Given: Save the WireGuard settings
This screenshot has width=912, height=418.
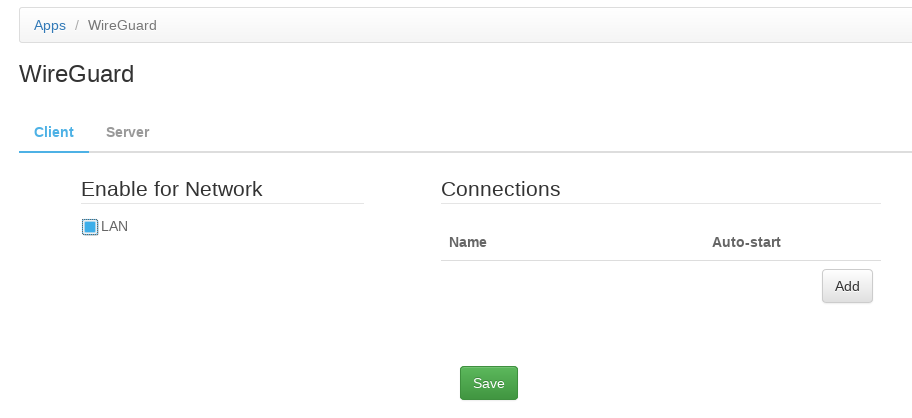Looking at the screenshot, I should [488, 383].
